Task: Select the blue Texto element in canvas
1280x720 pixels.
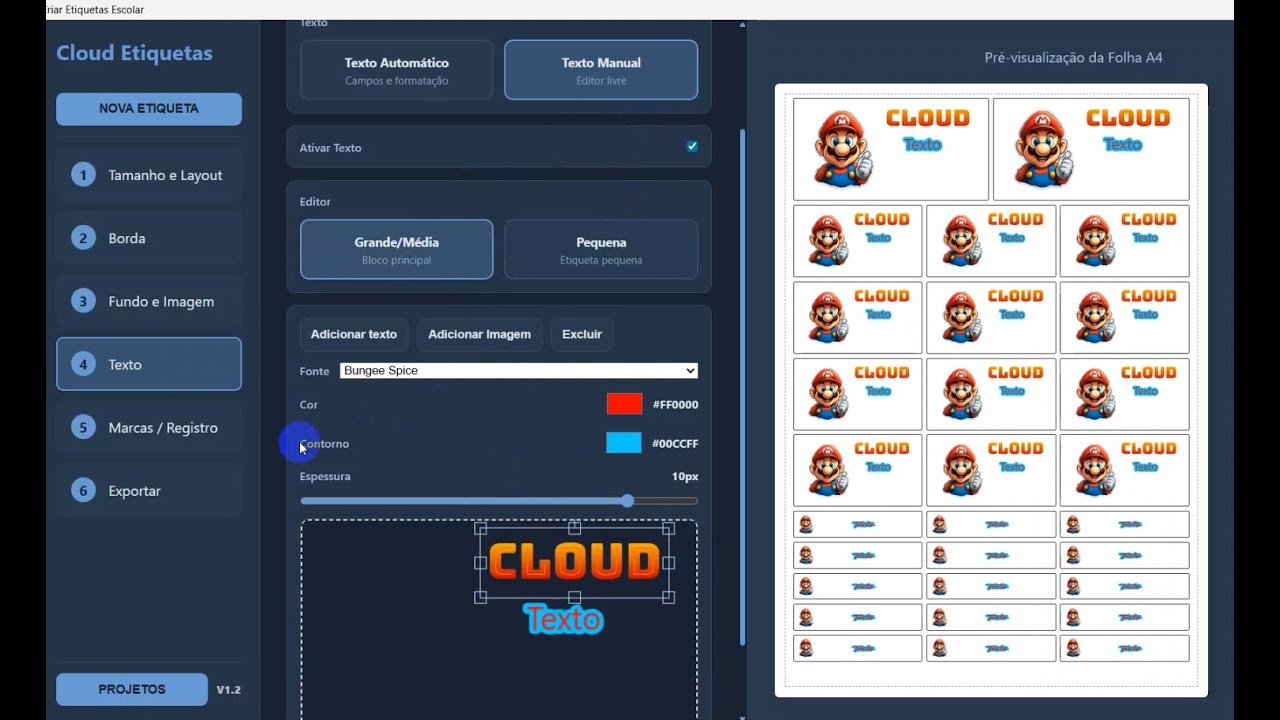Action: 564,620
